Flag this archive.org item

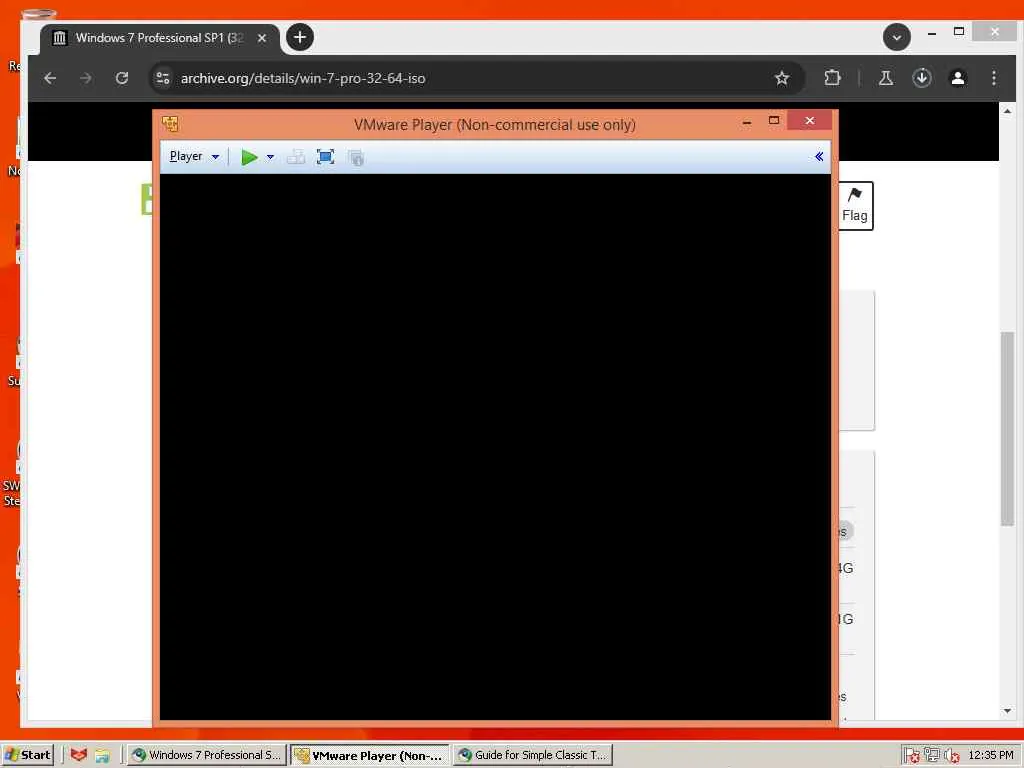[x=855, y=206]
